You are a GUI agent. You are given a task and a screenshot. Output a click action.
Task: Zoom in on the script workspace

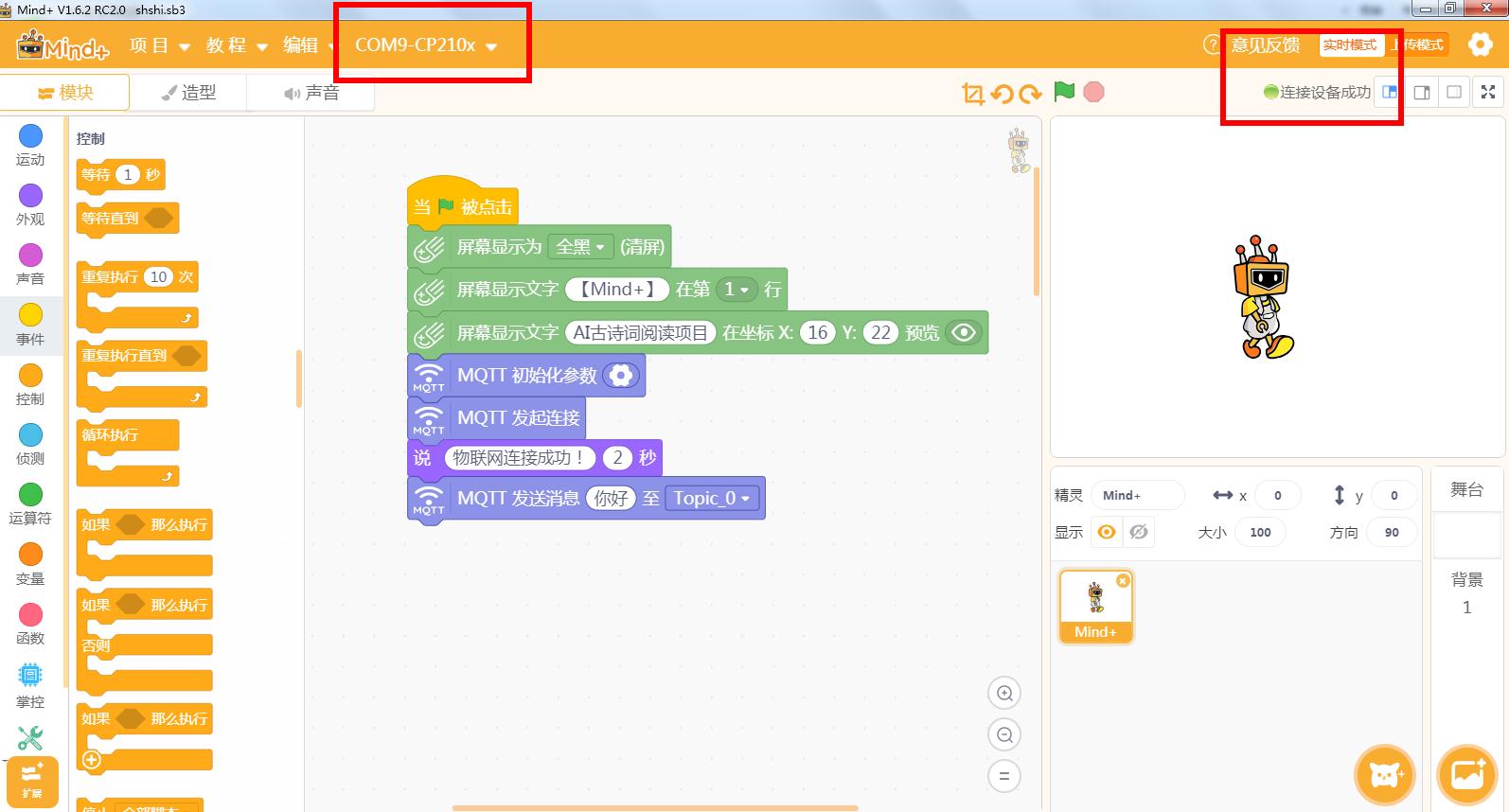click(1004, 694)
